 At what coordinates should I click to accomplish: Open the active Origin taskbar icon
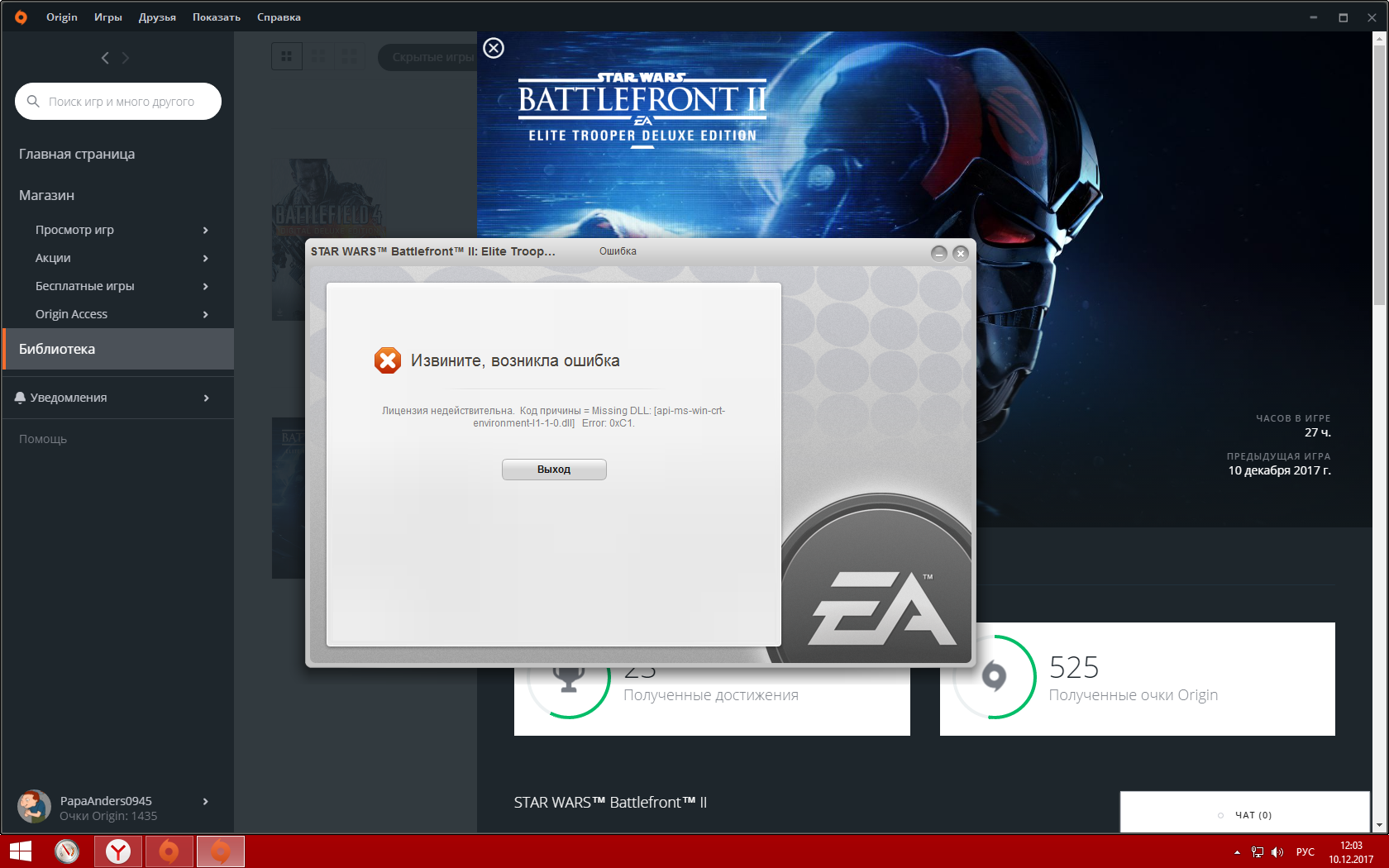tap(221, 851)
